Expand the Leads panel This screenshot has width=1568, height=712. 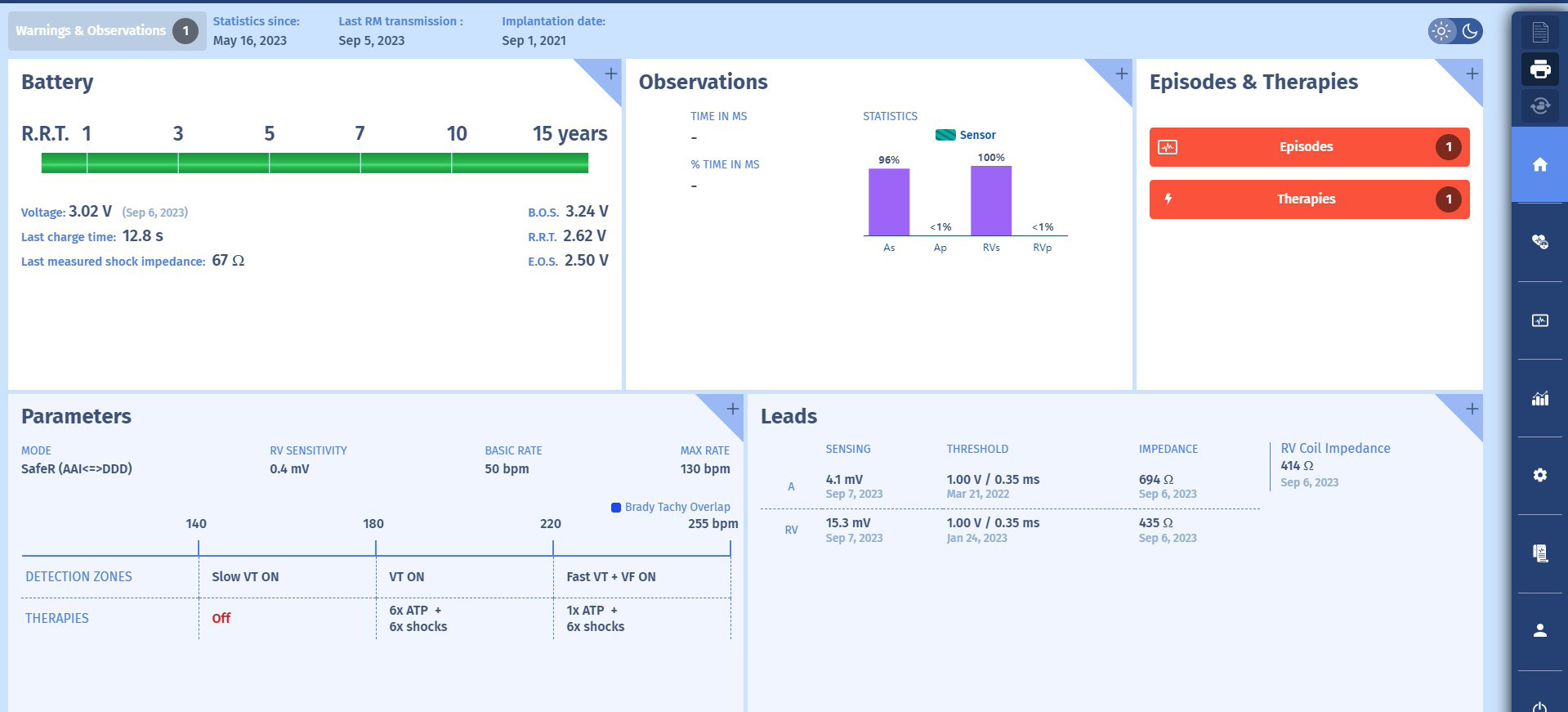[1471, 409]
